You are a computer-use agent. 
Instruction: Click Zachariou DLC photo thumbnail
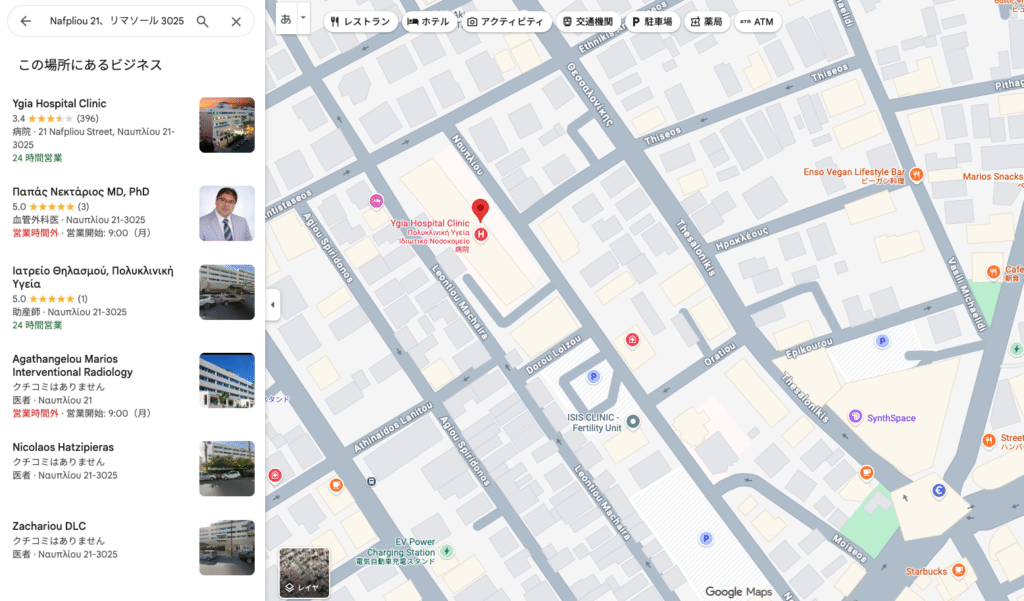[227, 547]
